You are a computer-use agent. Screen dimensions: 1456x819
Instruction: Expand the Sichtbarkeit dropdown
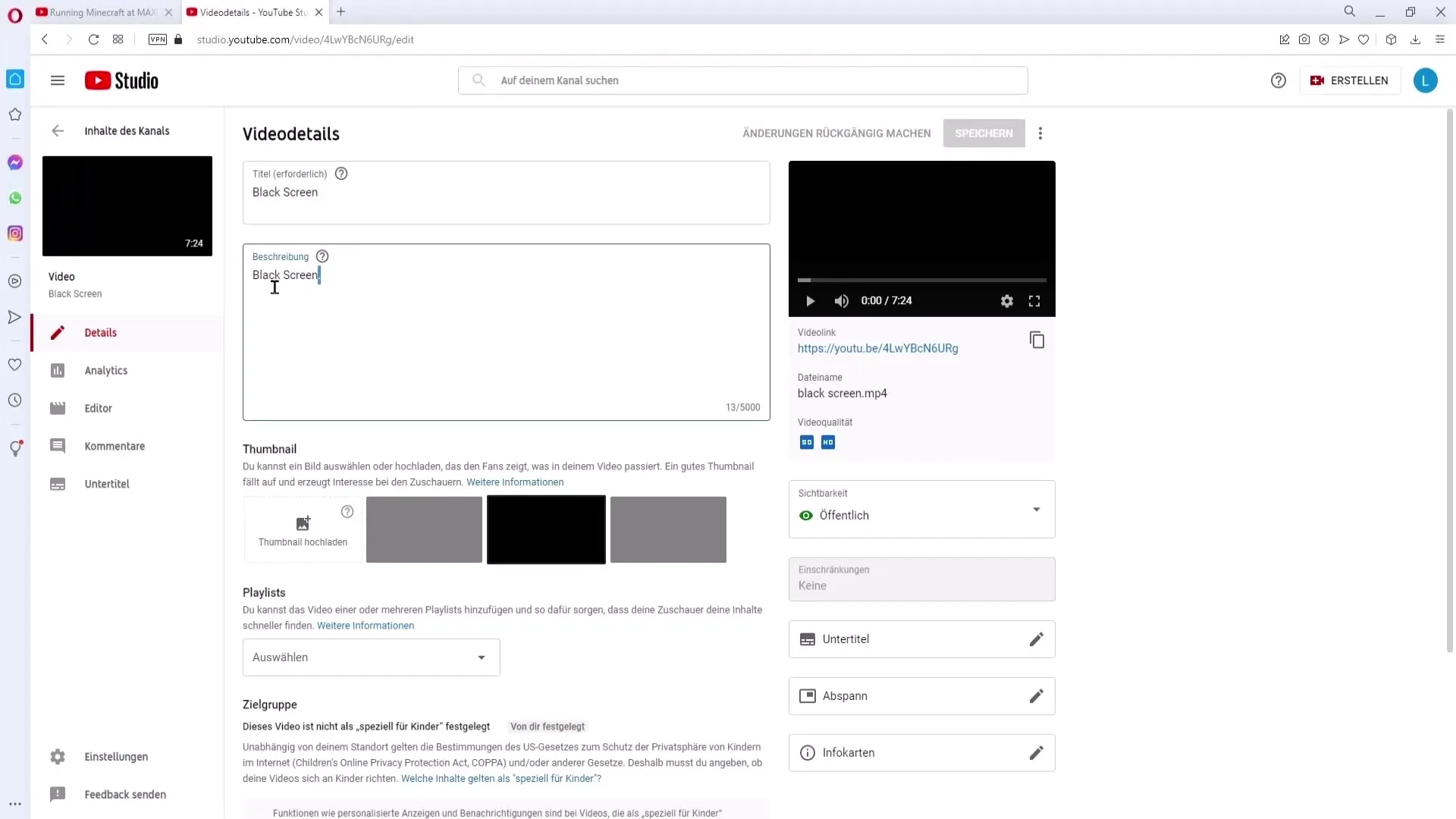[x=1037, y=510]
